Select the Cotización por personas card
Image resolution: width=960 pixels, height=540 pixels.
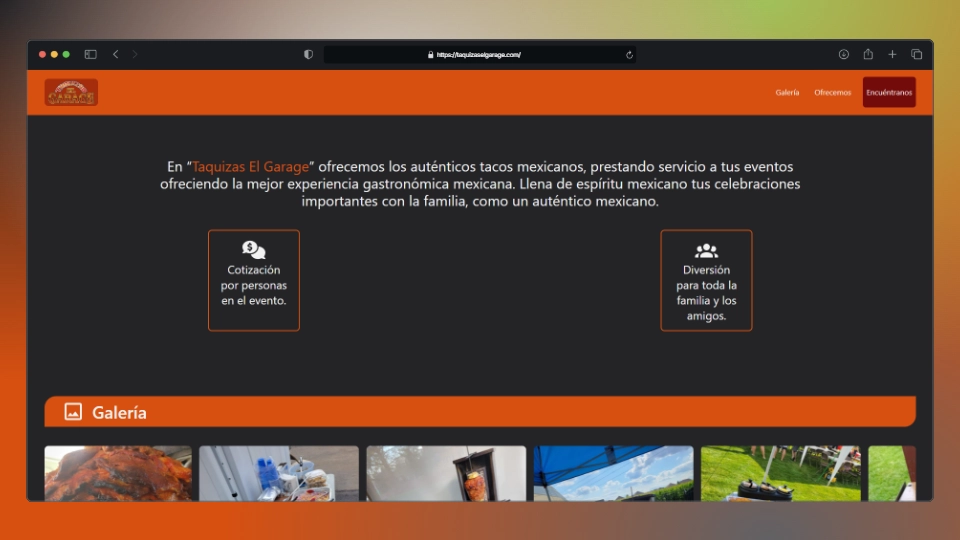[253, 280]
